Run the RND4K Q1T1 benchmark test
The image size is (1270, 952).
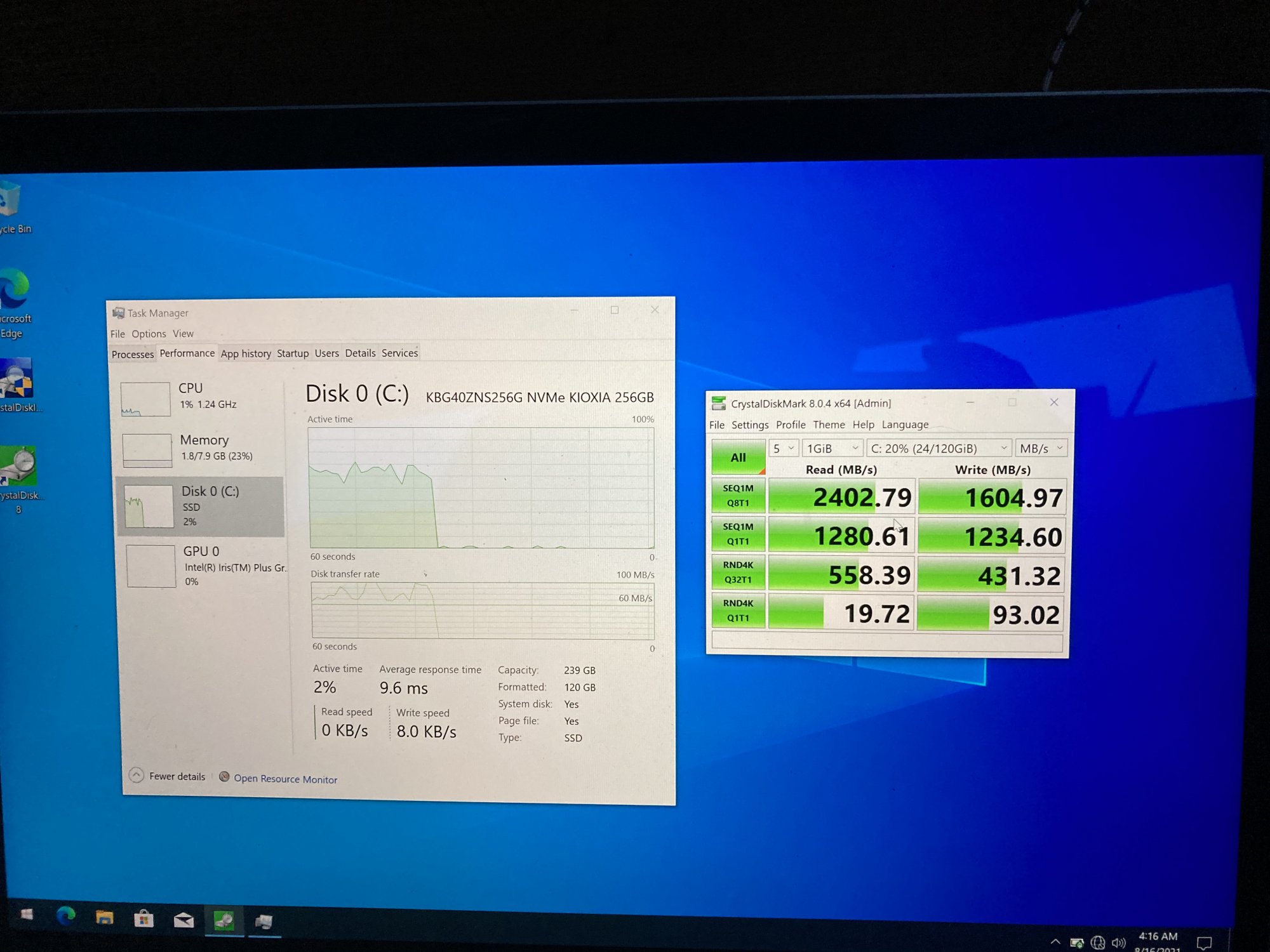(738, 611)
